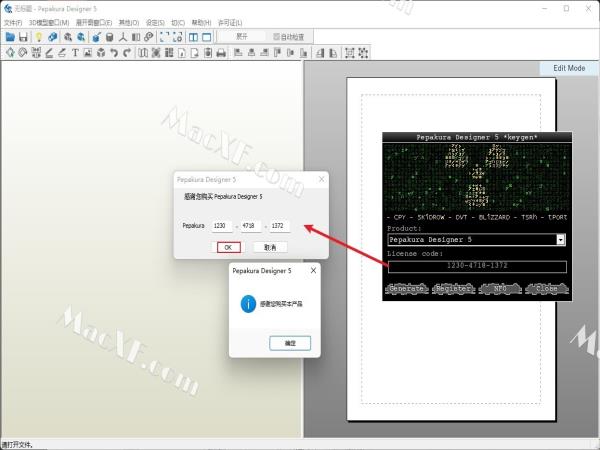The height and width of the screenshot is (450, 600).
Task: Click the save floppy disk icon
Action: click(23, 37)
